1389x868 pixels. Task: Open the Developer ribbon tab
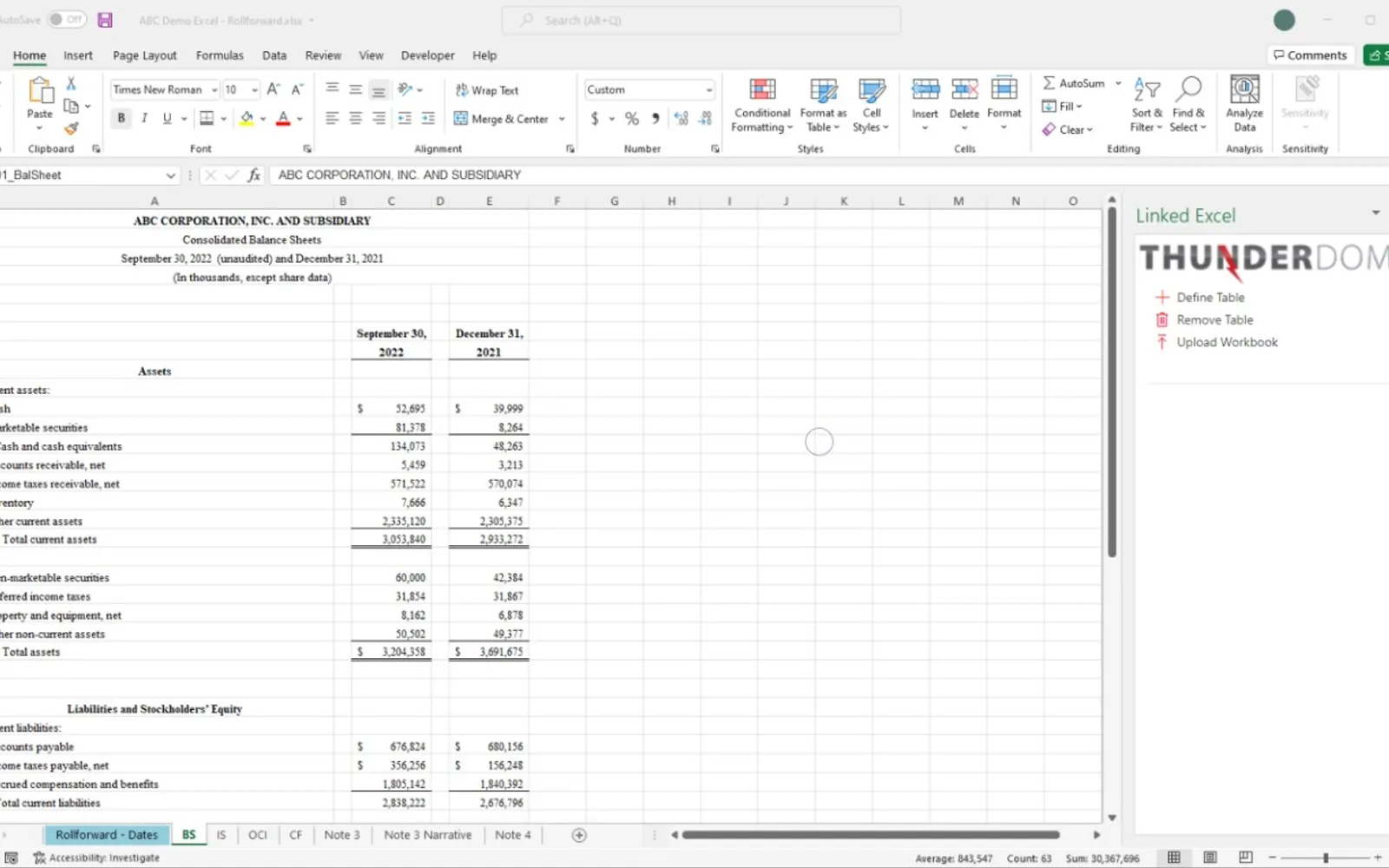[427, 55]
